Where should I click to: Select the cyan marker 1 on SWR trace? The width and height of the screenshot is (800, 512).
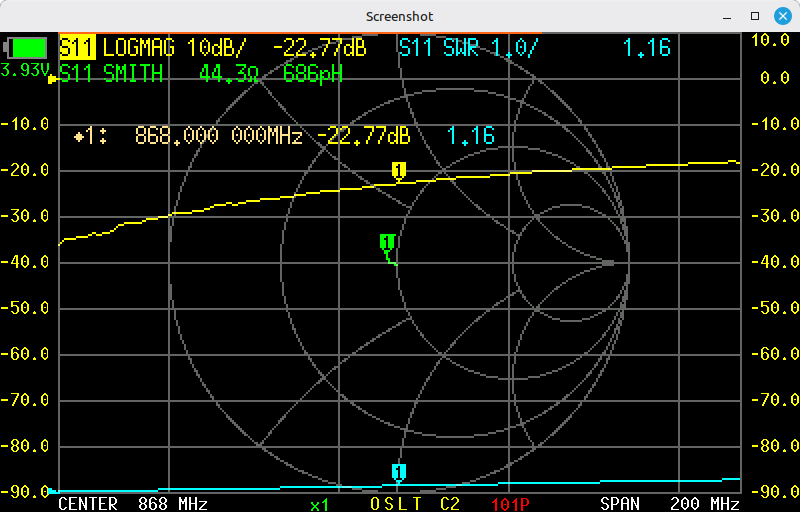click(399, 472)
